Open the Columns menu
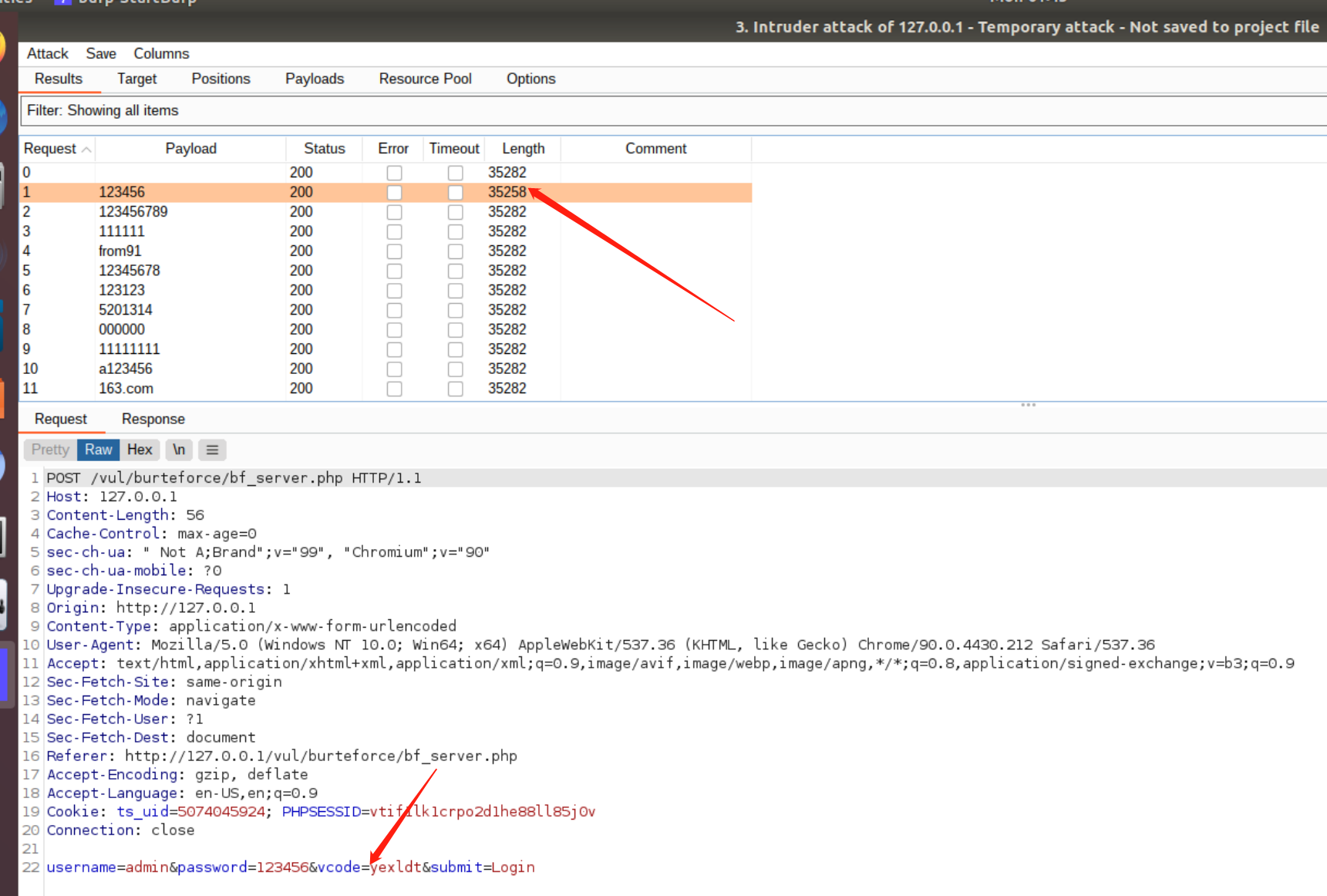This screenshot has height=896, width=1327. tap(161, 53)
